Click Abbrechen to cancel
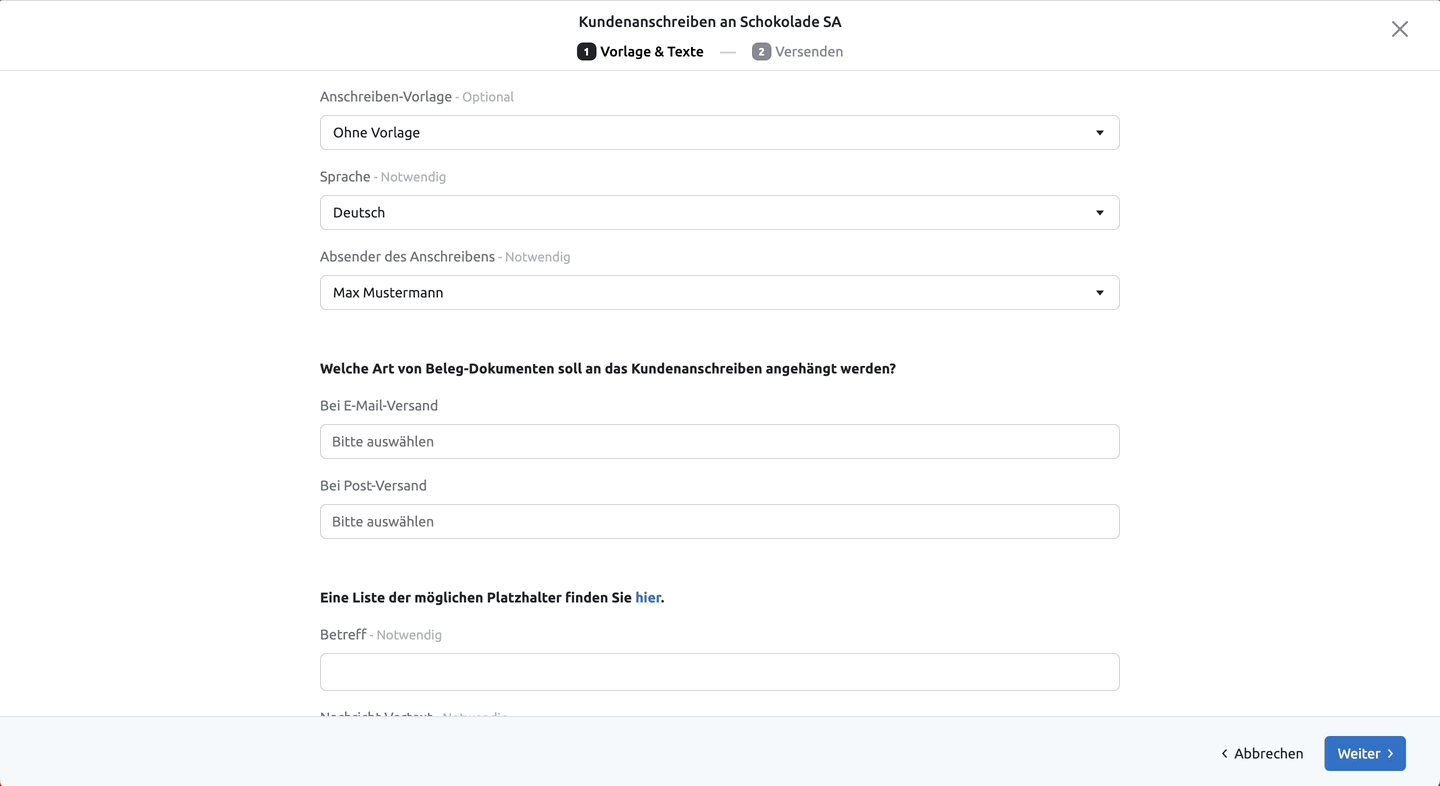Screen dimensions: 1440x786 coord(1262,753)
